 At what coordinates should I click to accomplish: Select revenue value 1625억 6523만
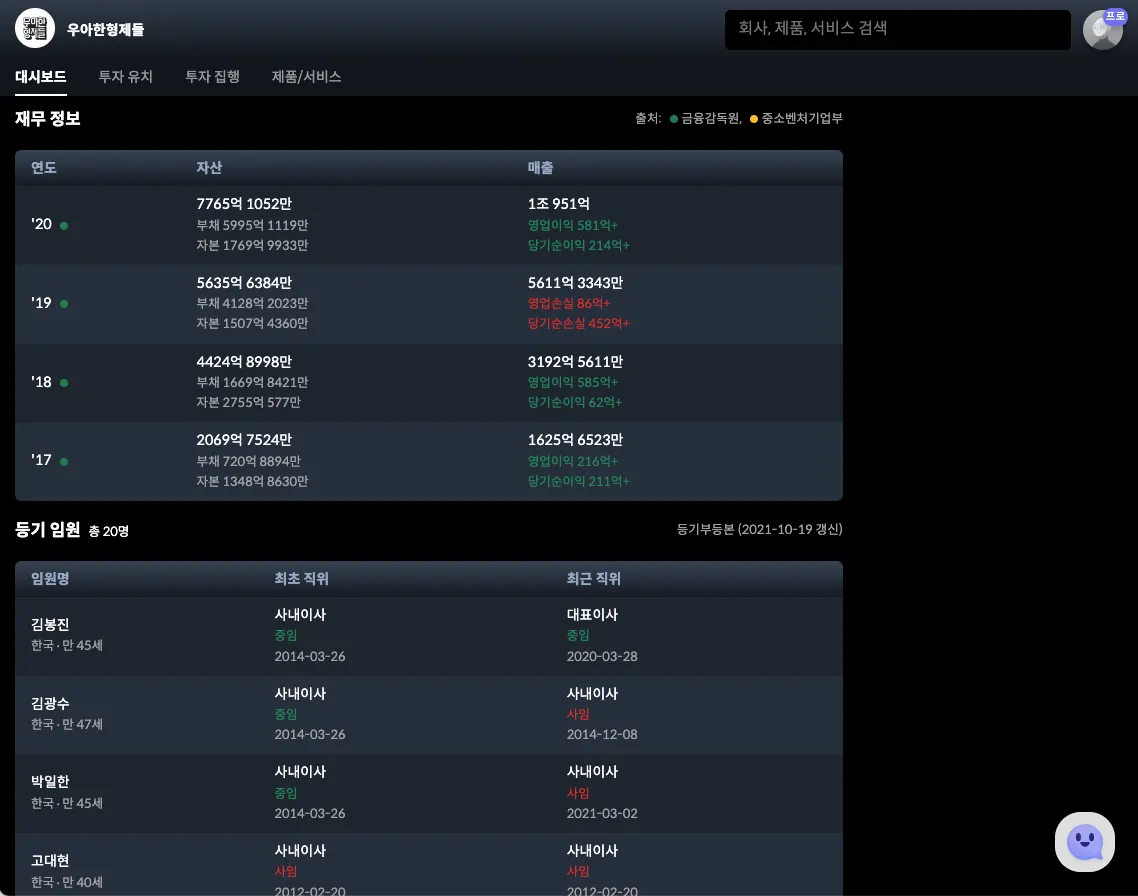[576, 440]
